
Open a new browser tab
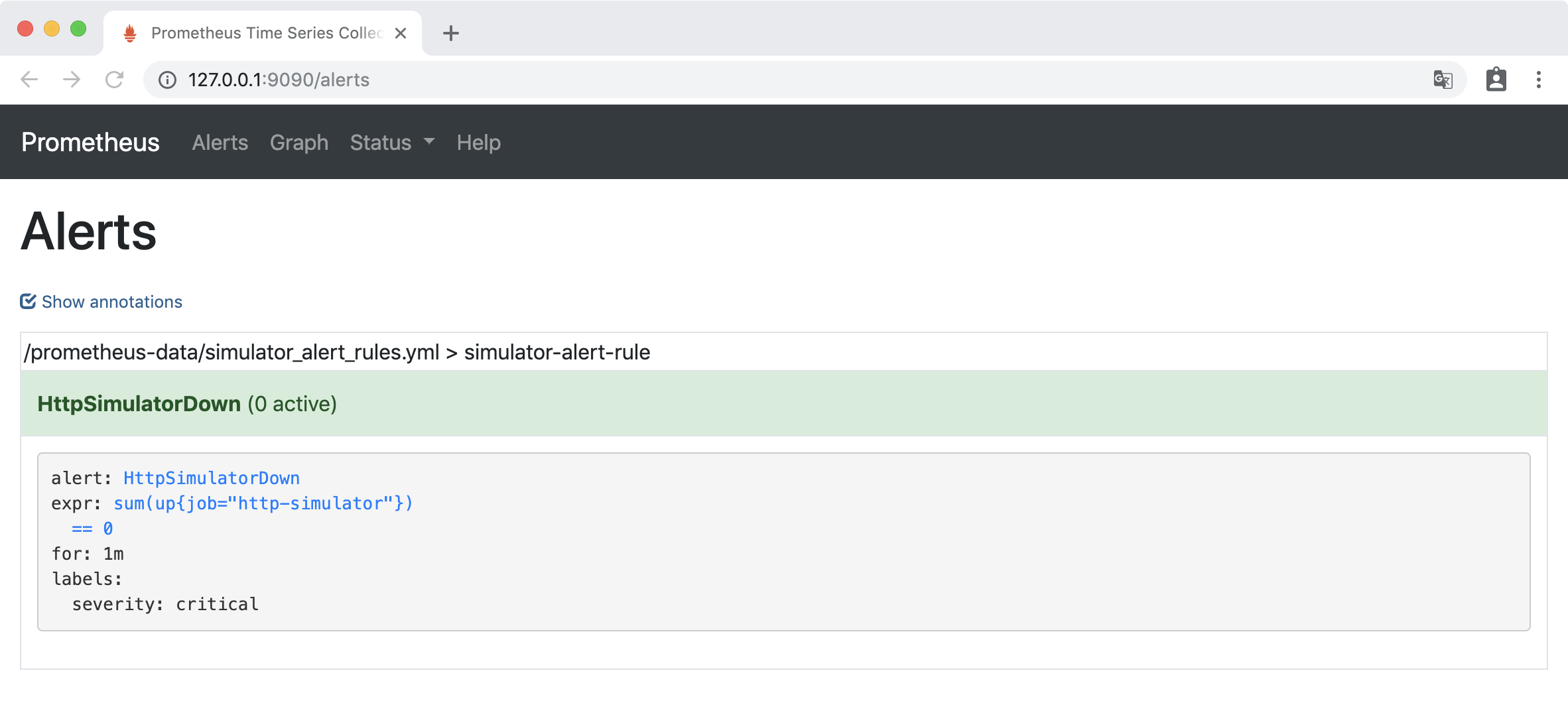point(451,33)
